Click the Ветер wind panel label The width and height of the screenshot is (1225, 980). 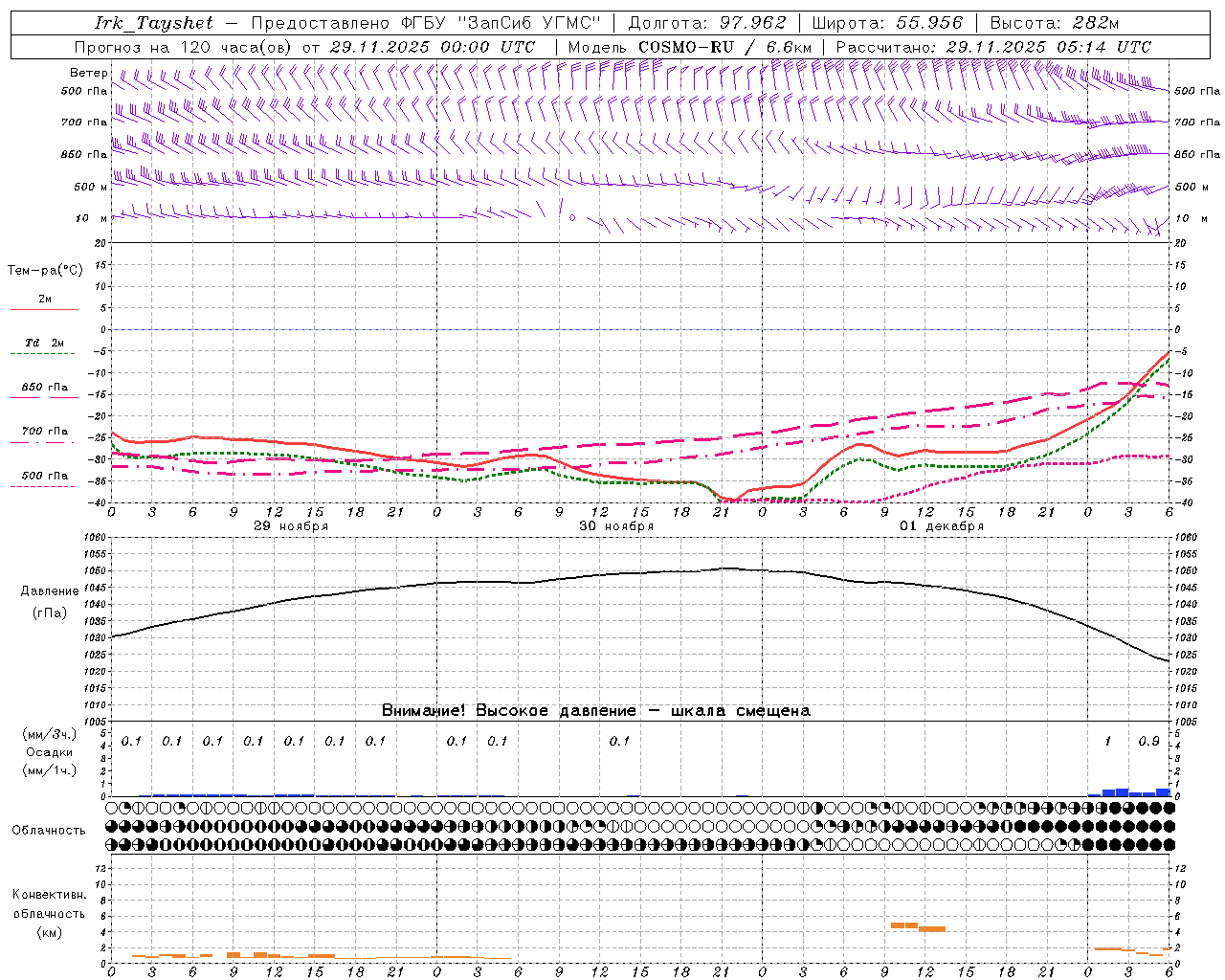(88, 73)
